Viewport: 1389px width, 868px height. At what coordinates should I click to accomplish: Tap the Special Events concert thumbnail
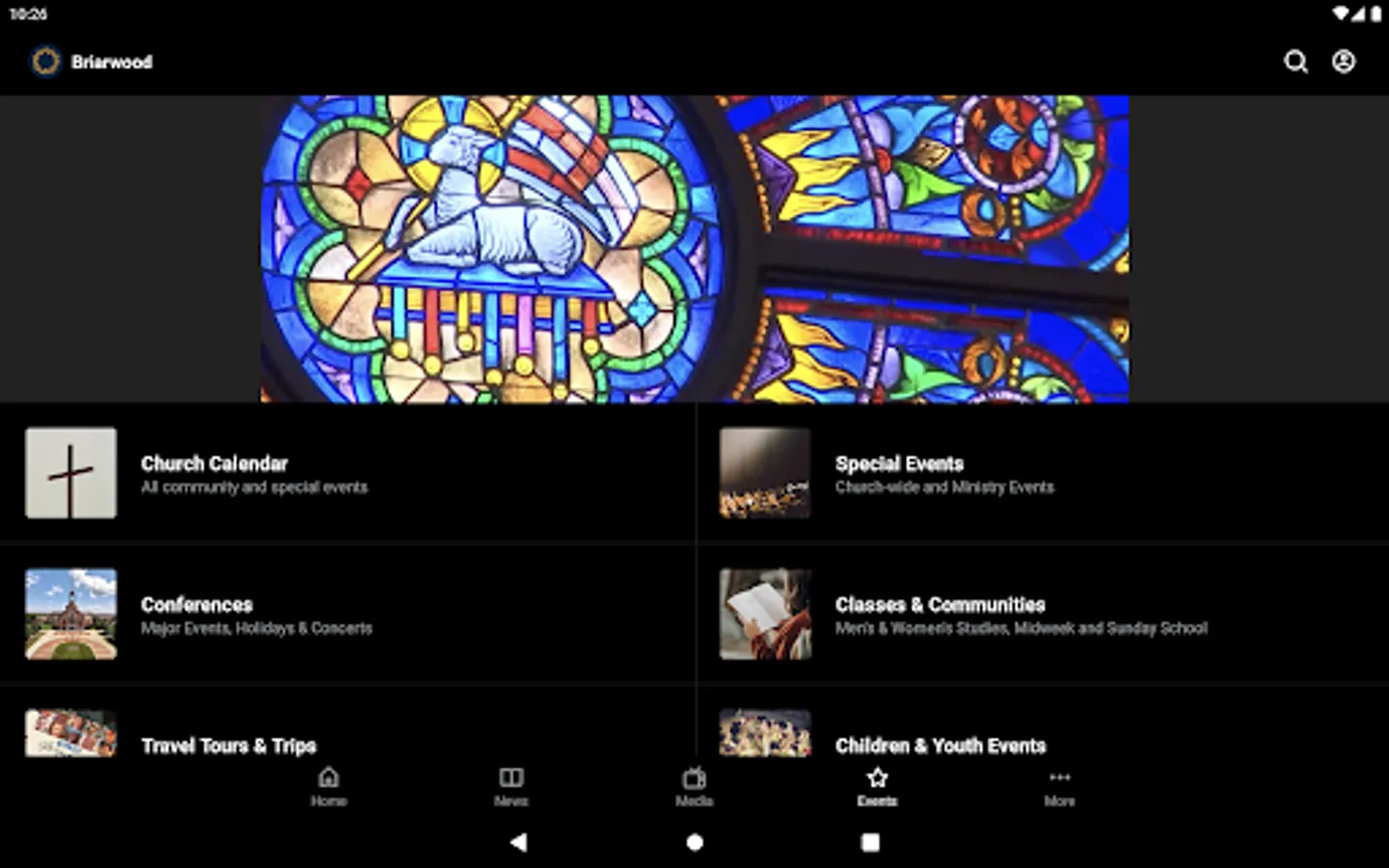coord(765,473)
